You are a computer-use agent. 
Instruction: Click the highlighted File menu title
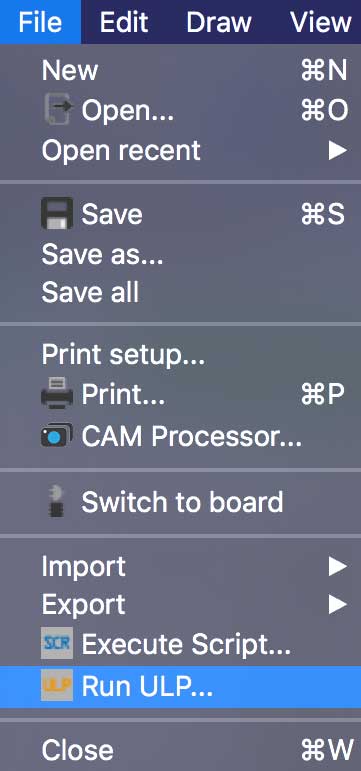40,22
